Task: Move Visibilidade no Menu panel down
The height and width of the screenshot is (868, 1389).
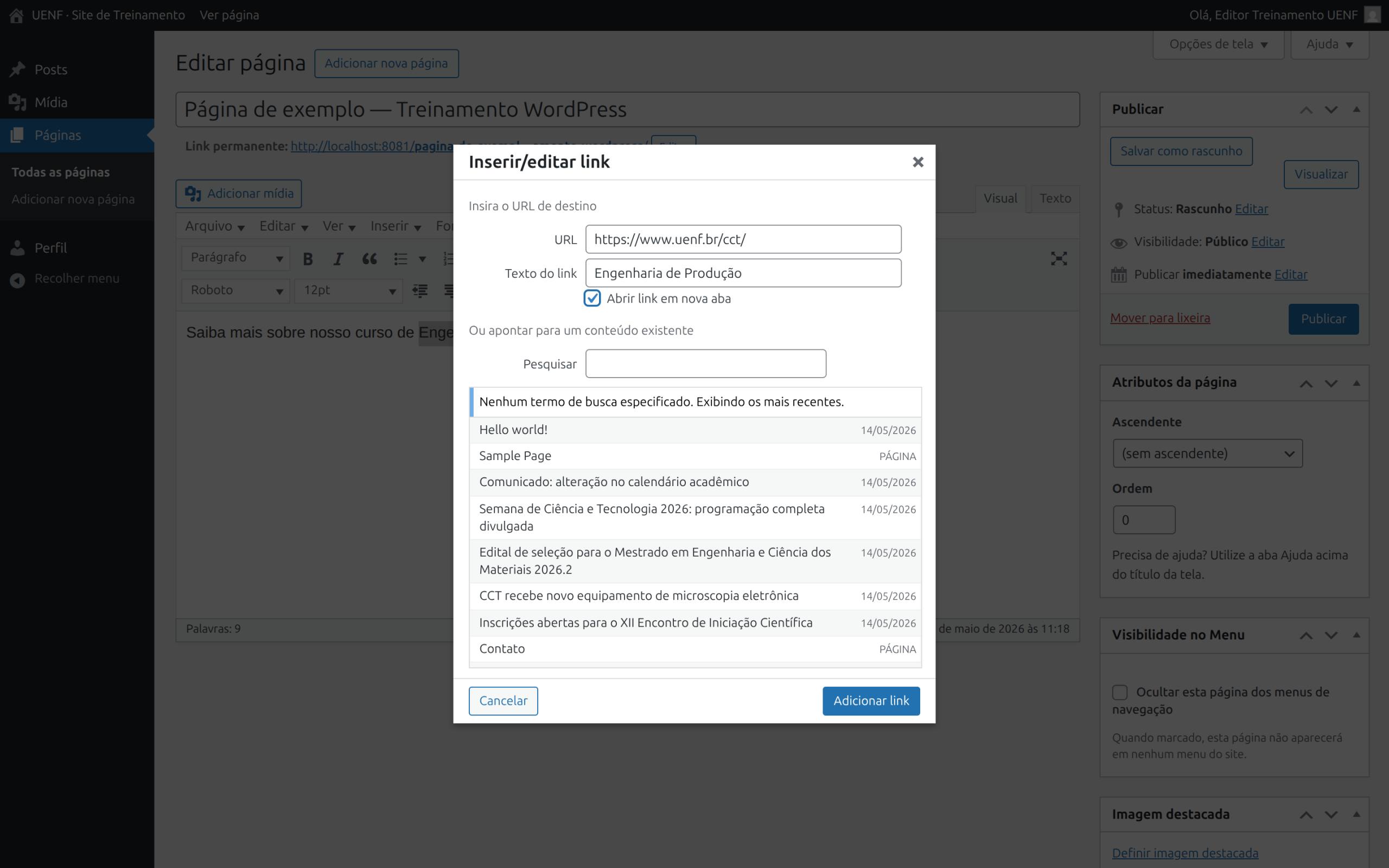Action: click(x=1331, y=635)
